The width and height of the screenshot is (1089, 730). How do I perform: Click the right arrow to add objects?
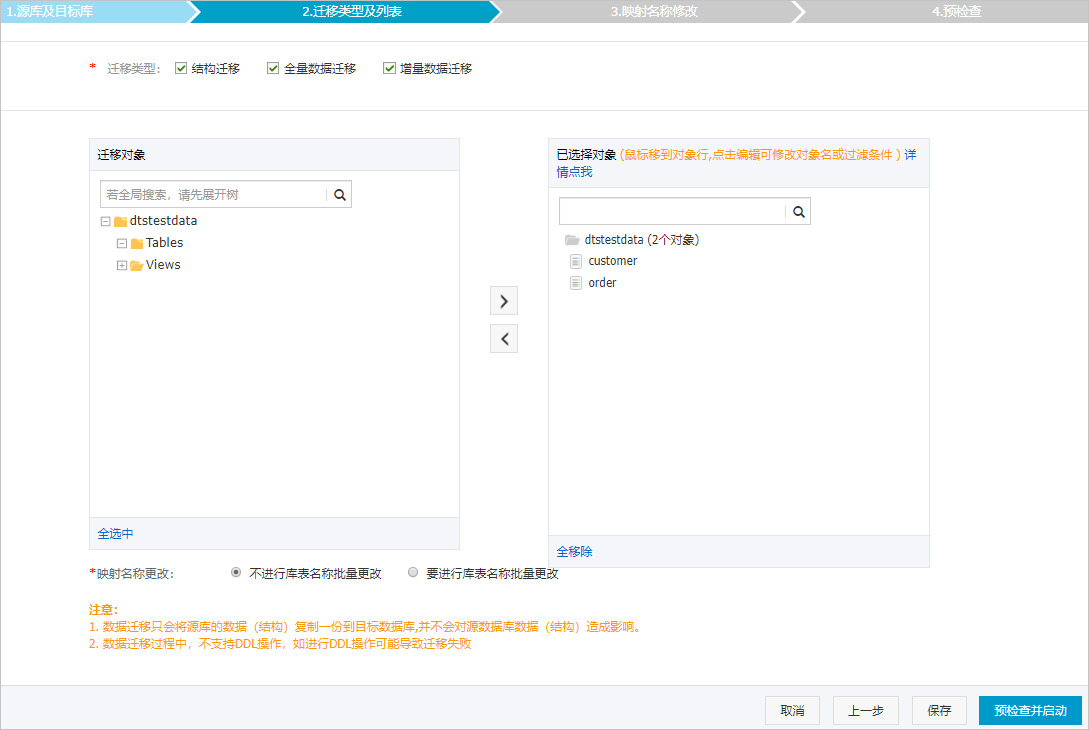click(x=504, y=301)
